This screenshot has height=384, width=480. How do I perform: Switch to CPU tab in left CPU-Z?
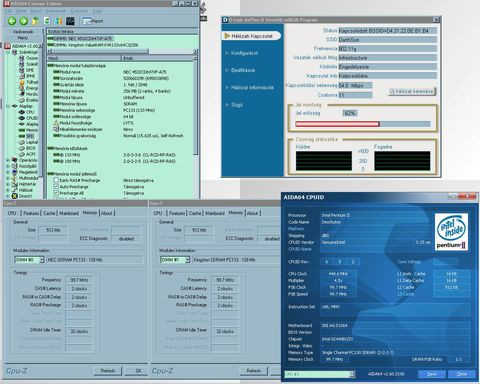[12, 213]
